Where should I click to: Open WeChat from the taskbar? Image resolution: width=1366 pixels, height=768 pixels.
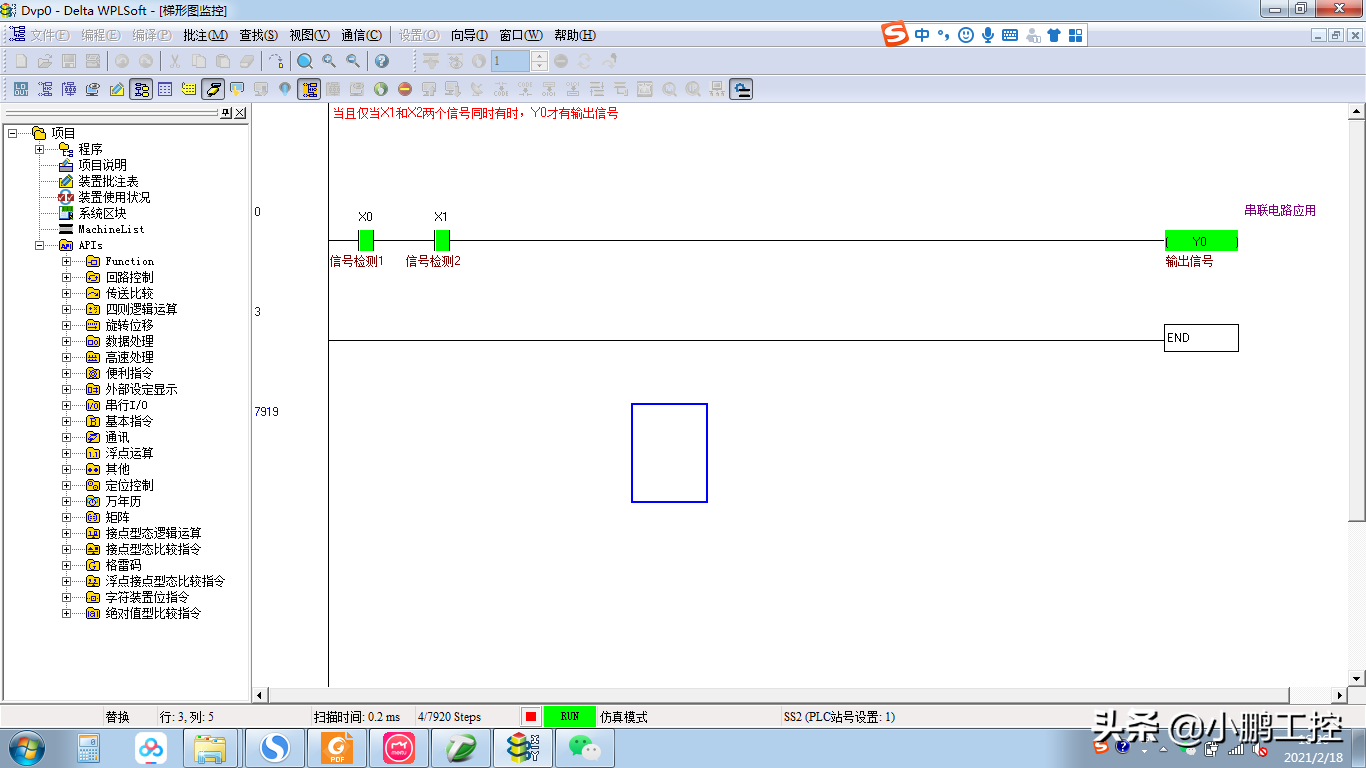585,748
